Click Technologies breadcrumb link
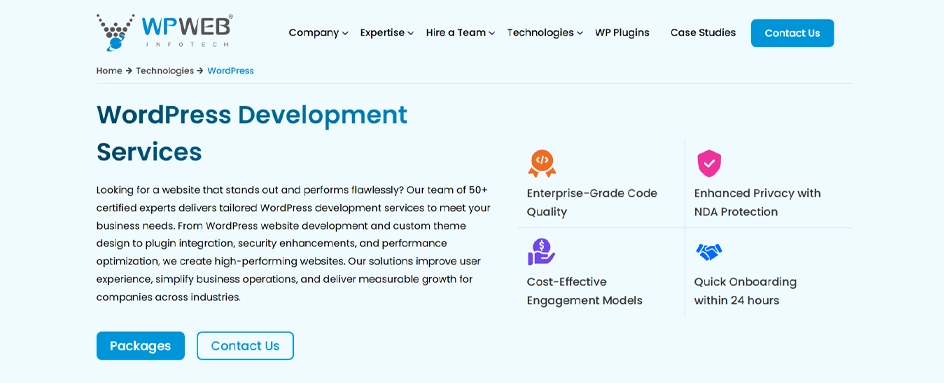Viewport: 944px width, 383px height. tap(164, 70)
